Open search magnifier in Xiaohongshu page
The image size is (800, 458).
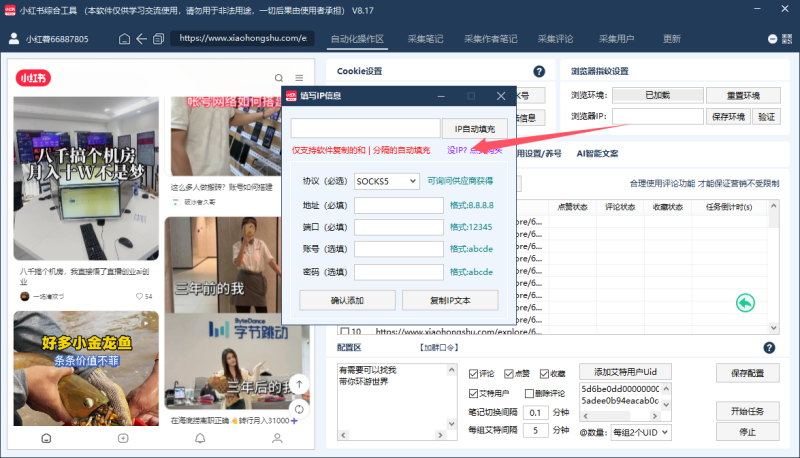pos(279,78)
